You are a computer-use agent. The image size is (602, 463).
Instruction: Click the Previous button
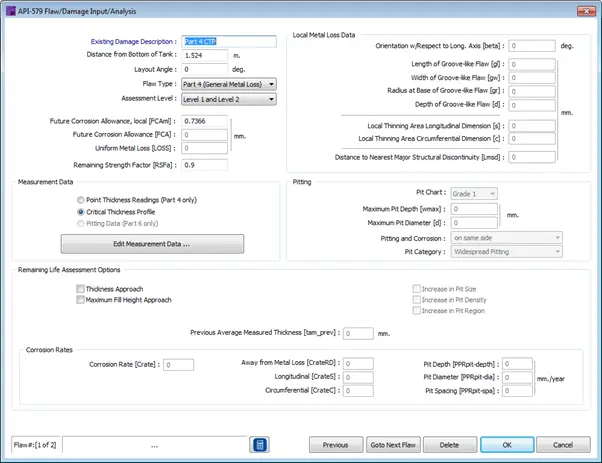tap(336, 445)
